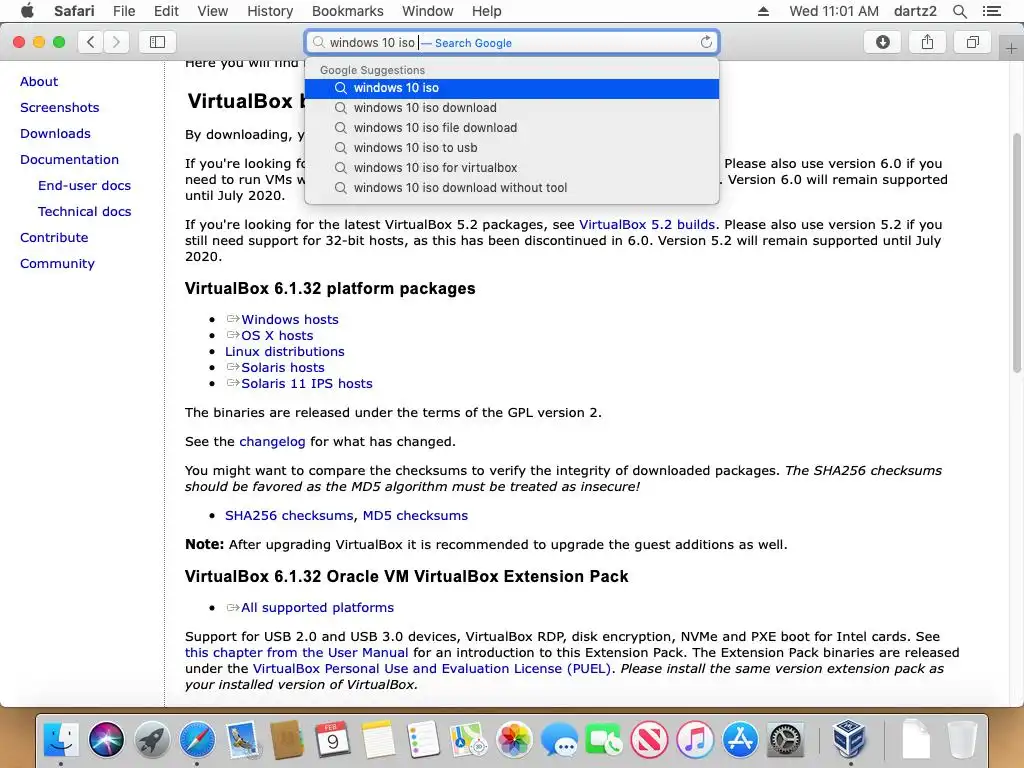Open the File menu
The width and height of the screenshot is (1024, 768).
click(124, 11)
